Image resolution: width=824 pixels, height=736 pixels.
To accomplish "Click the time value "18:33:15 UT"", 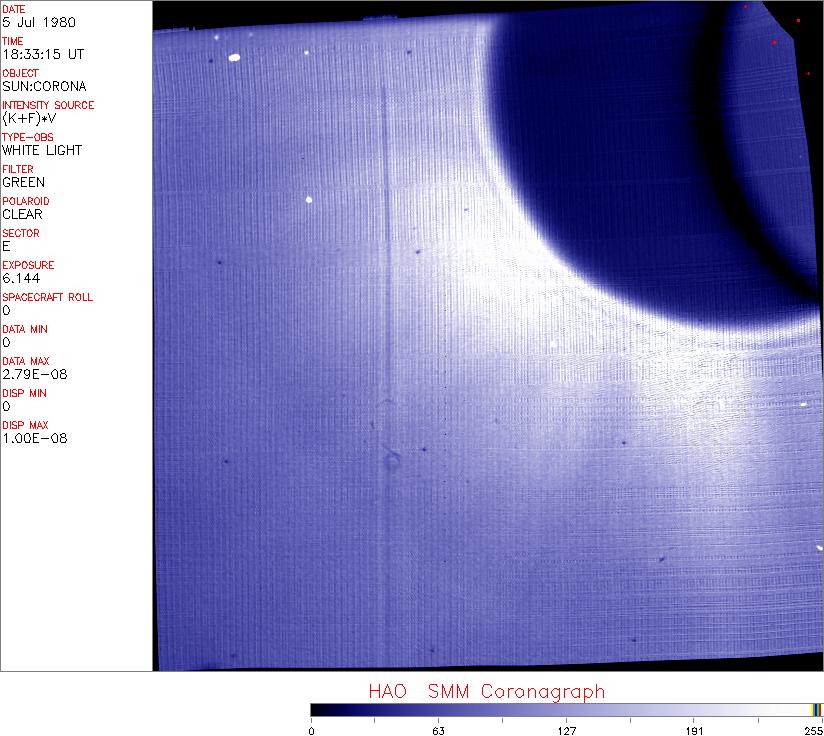I will (x=42, y=54).
